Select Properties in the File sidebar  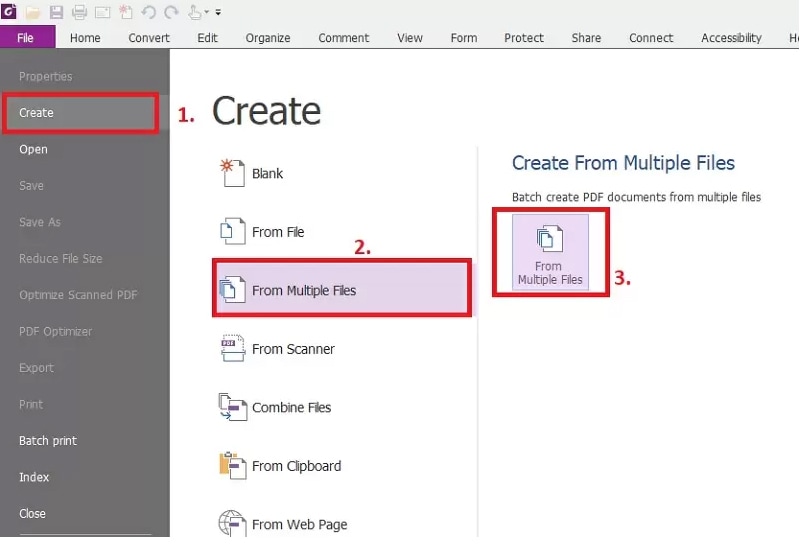click(45, 77)
